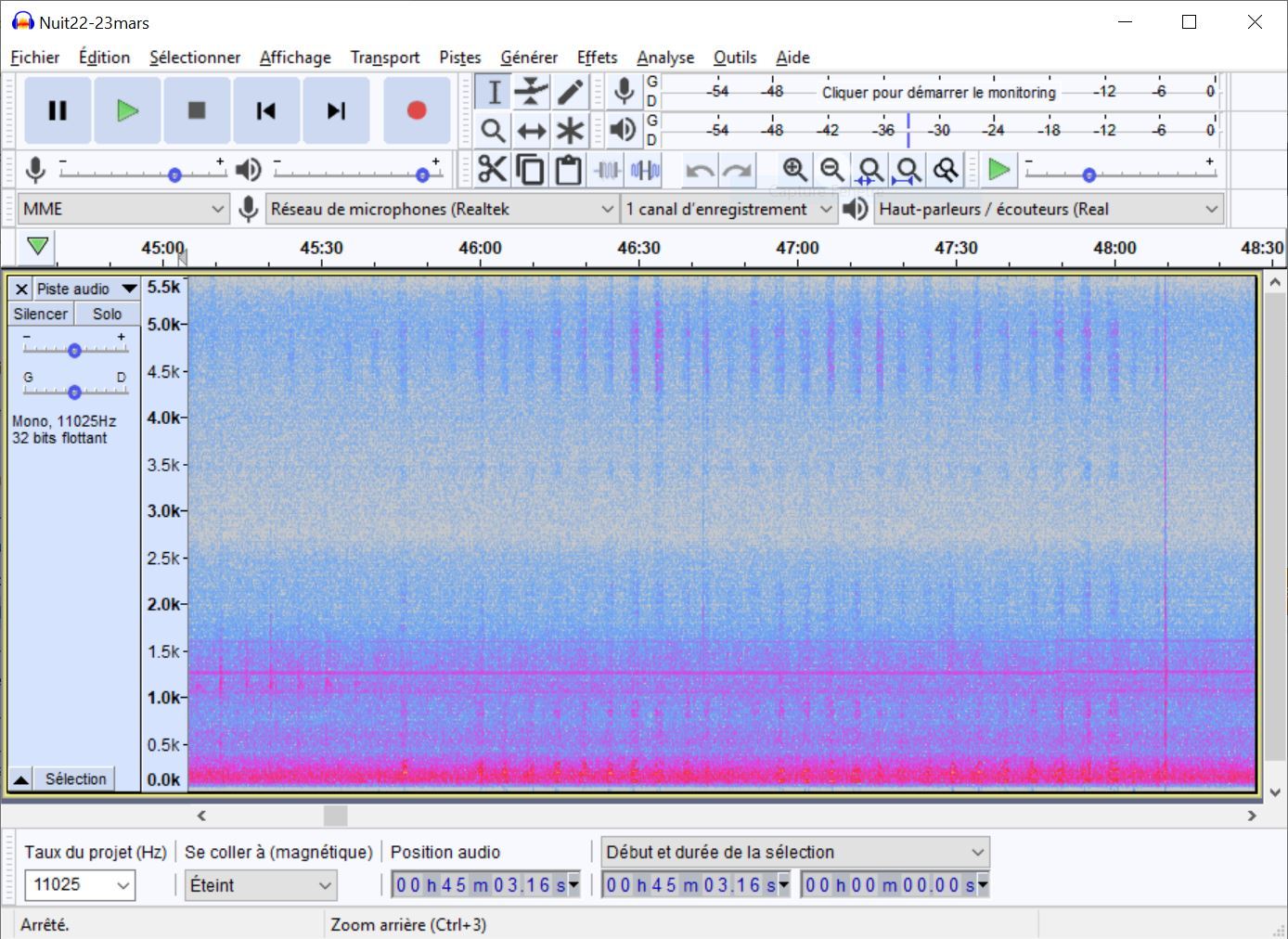
Task: Start recording with the red Record button
Action: (x=417, y=110)
